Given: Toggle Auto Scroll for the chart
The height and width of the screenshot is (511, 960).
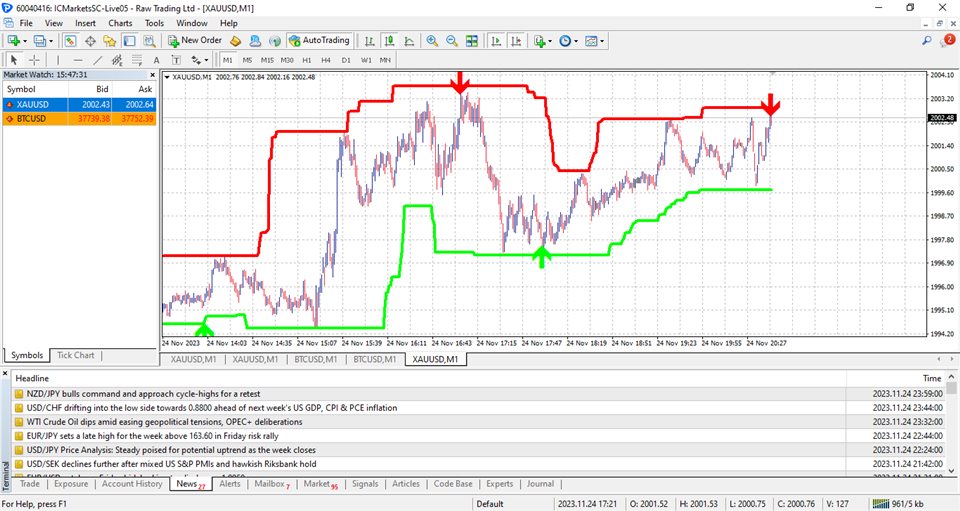Looking at the screenshot, I should (x=496, y=41).
